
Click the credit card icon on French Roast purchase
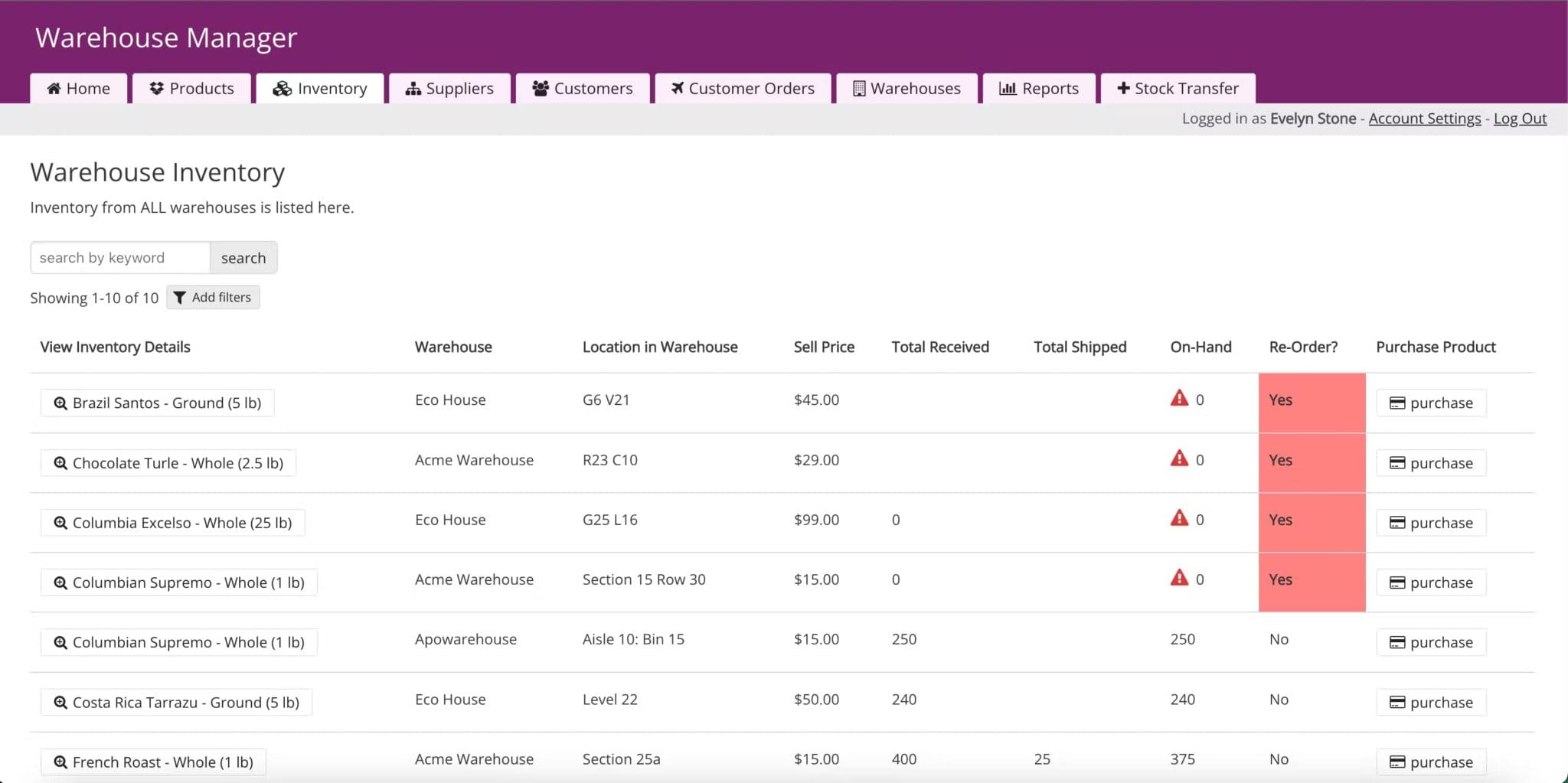click(1398, 762)
